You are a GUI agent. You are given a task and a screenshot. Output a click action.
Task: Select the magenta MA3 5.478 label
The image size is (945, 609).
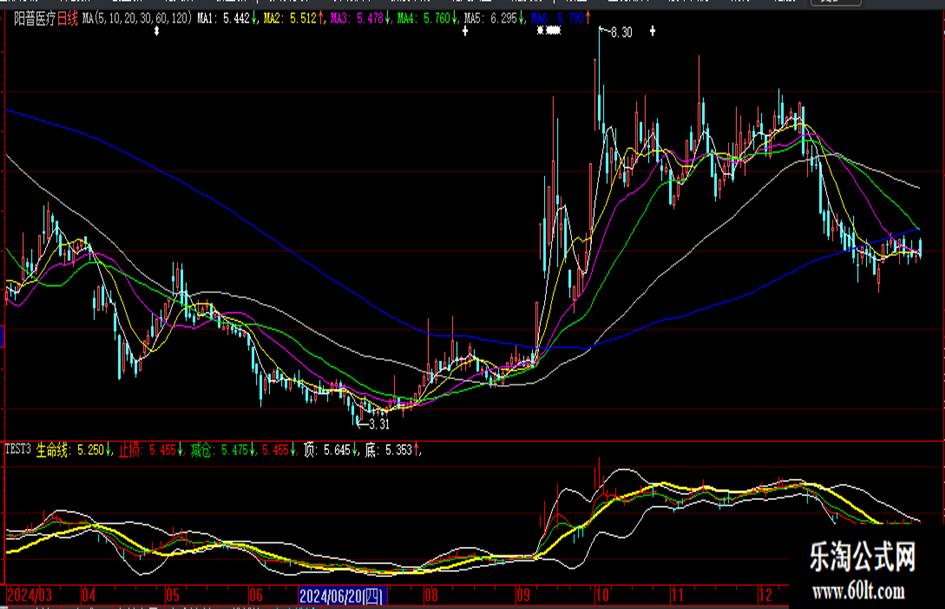click(x=358, y=17)
